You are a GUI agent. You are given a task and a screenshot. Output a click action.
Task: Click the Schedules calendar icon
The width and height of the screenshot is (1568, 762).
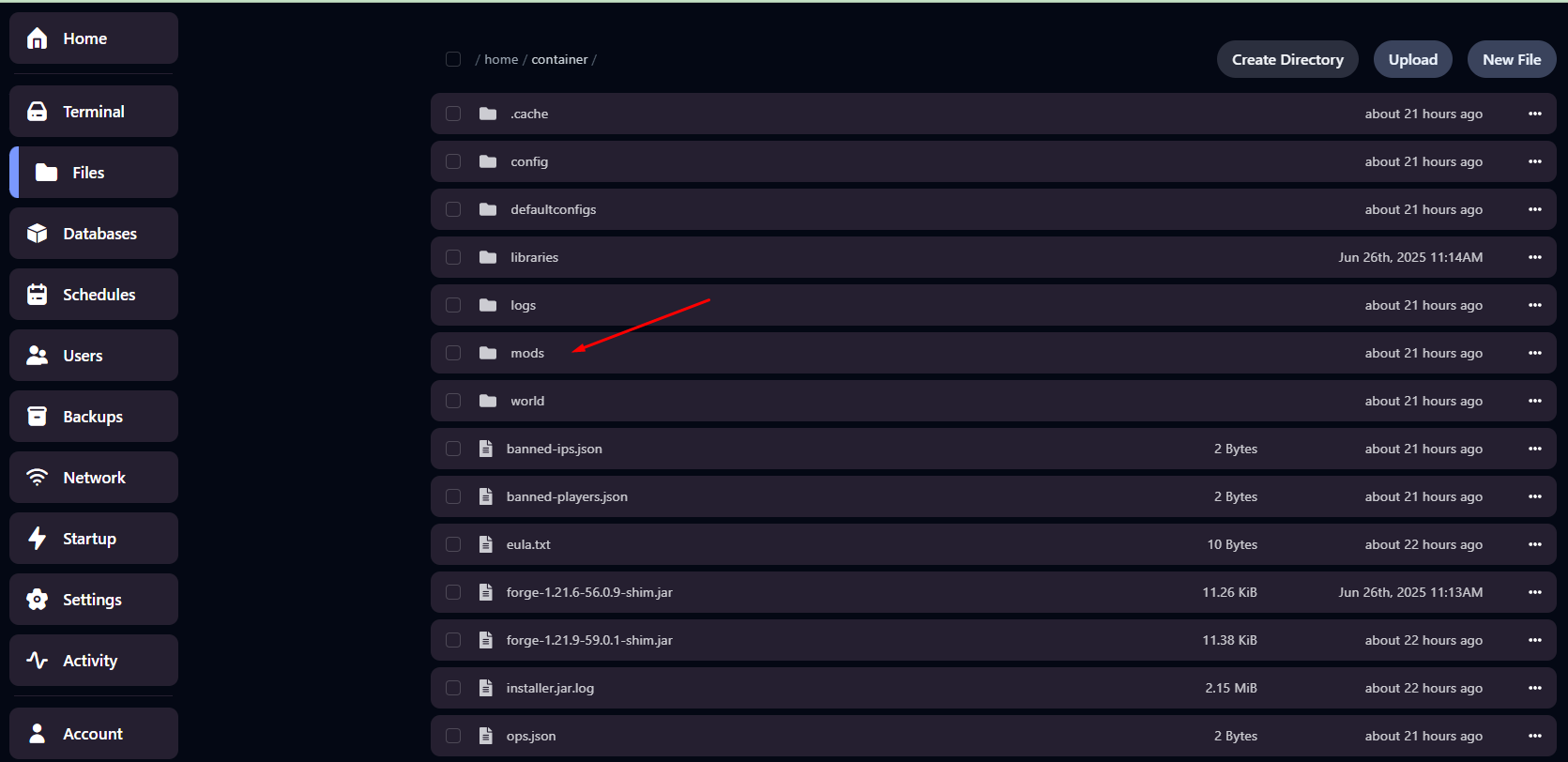pos(38,295)
